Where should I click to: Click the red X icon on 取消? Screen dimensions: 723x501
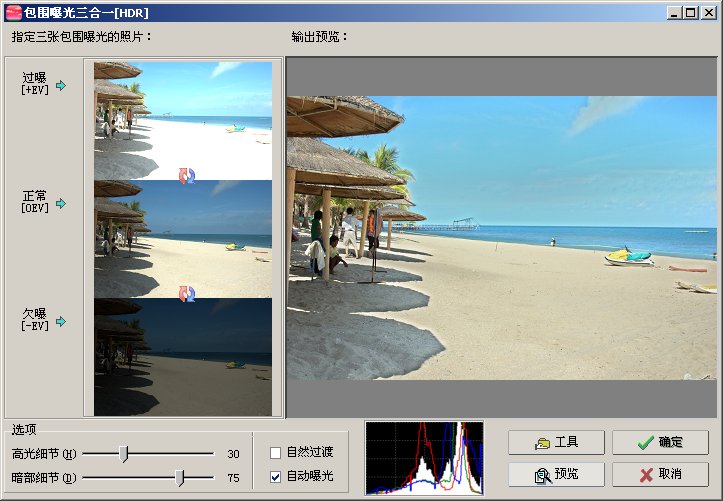point(646,475)
